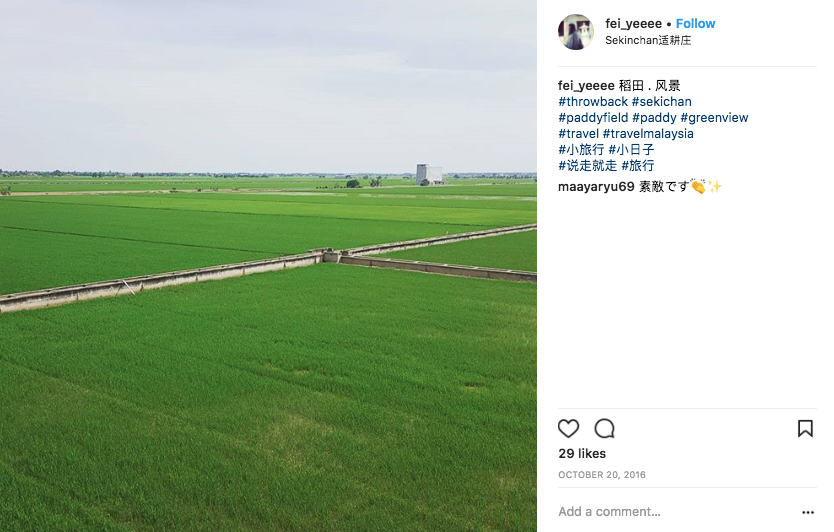This screenshot has width=834, height=532.
Task: Click the paddy field photo
Action: pos(268,266)
